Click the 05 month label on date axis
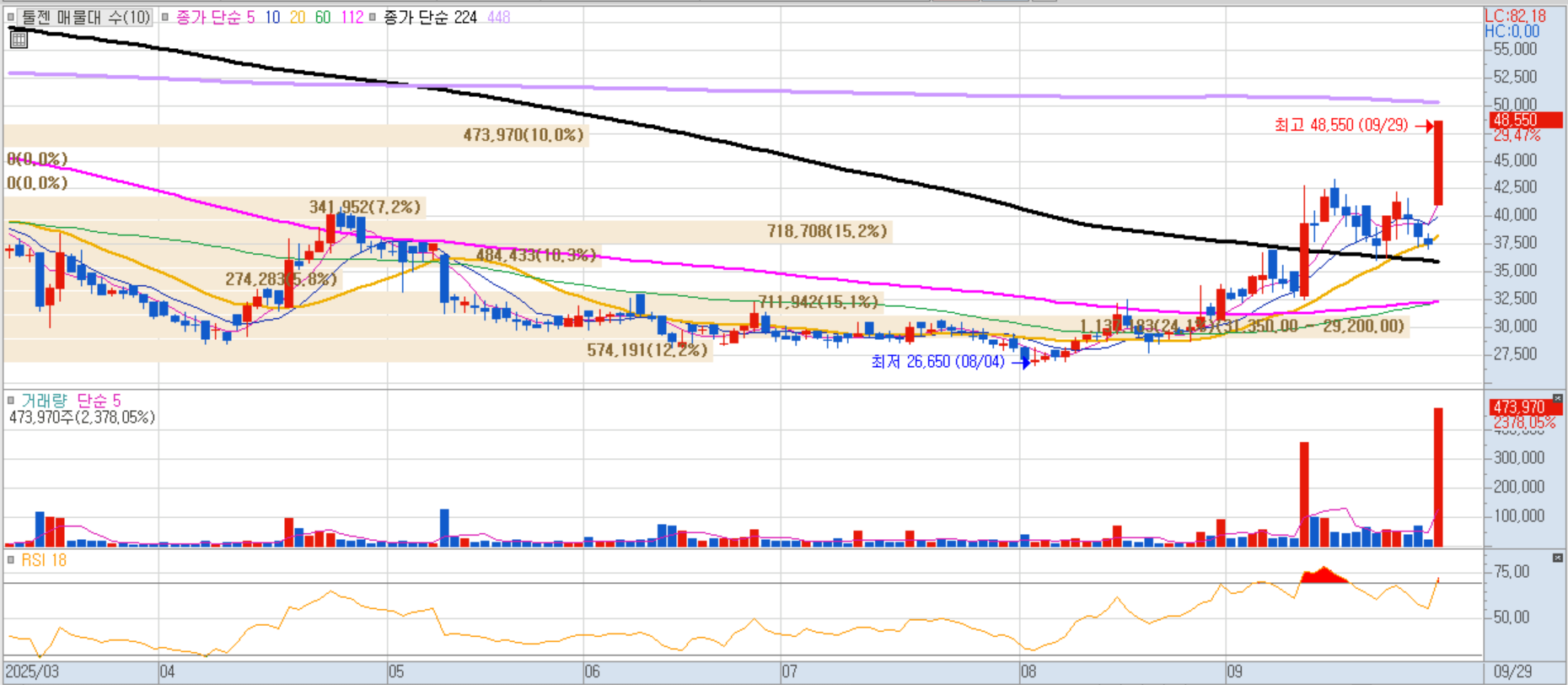Screen dimensions: 1568x685 [x=396, y=672]
